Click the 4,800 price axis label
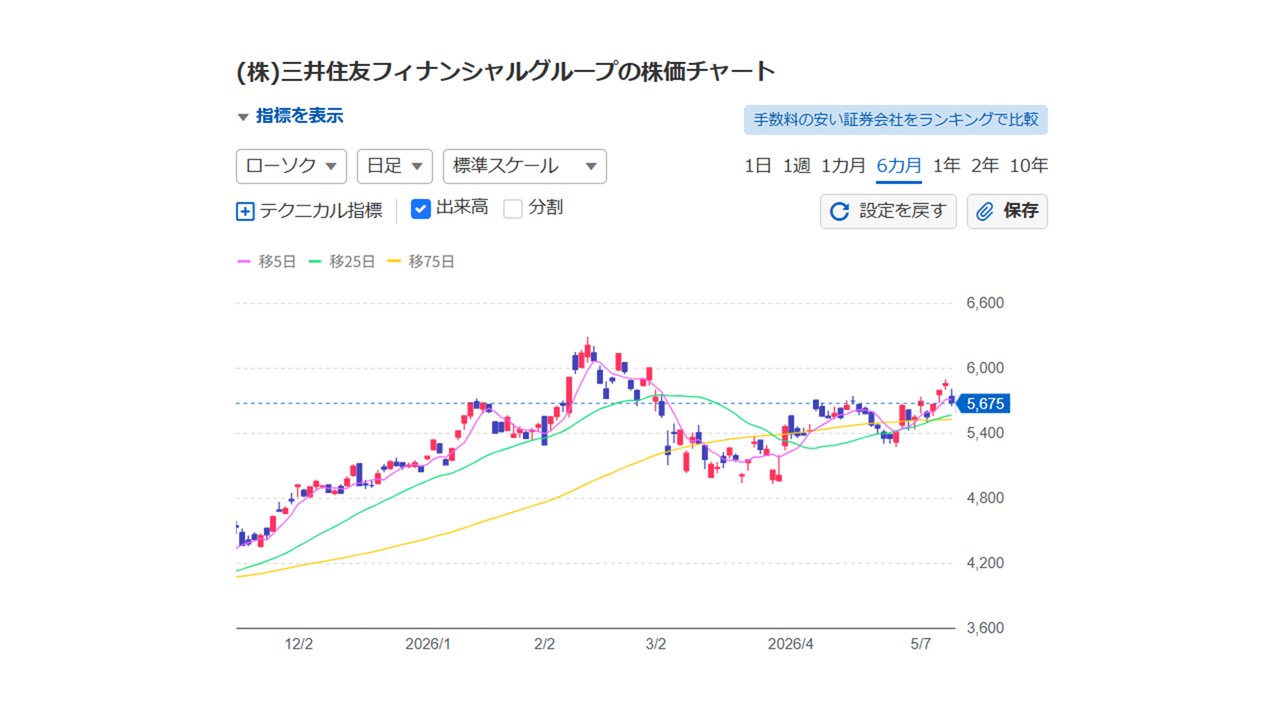Viewport: 1280px width, 720px height. pos(985,498)
